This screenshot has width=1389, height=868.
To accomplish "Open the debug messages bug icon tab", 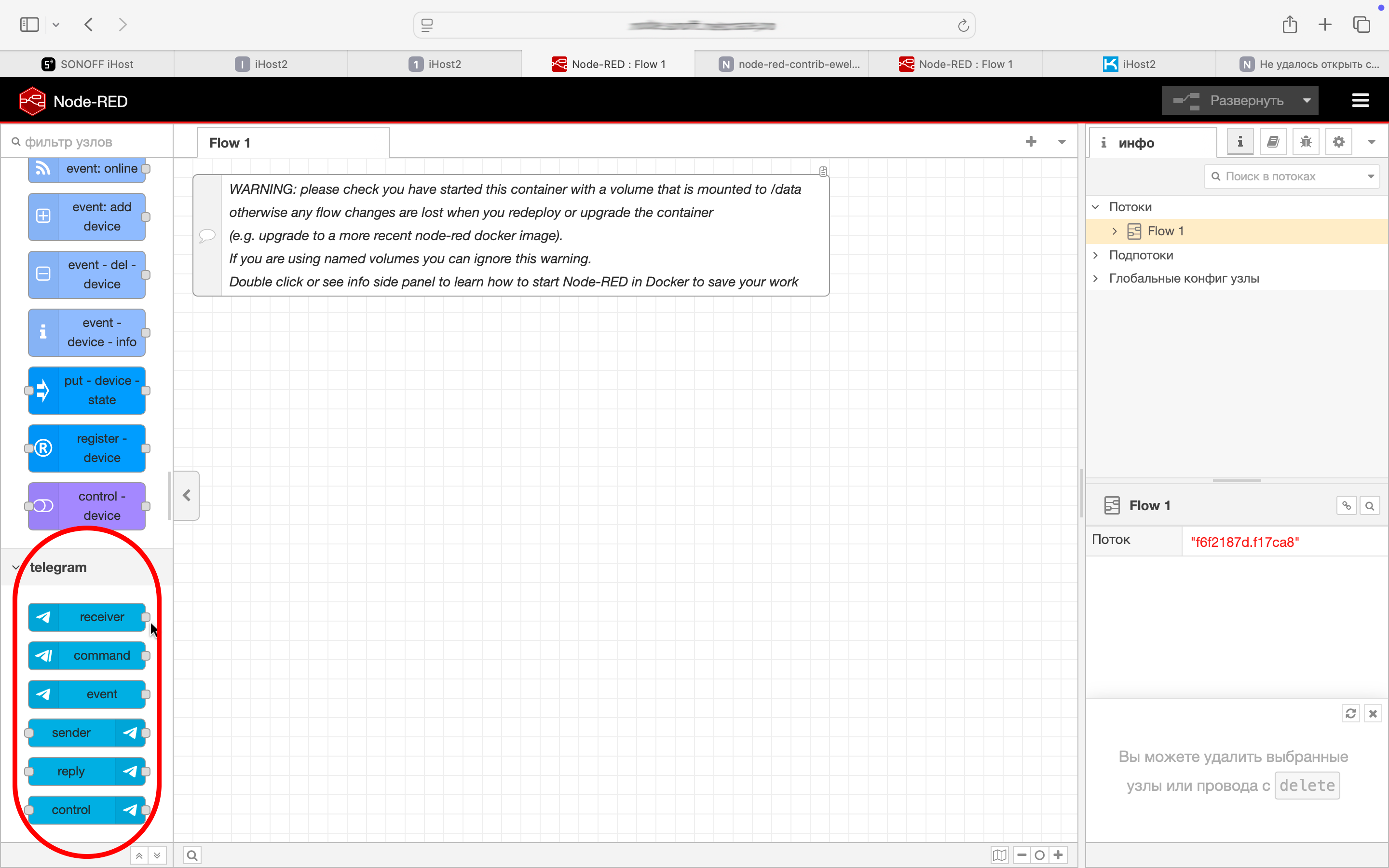I will point(1306,142).
